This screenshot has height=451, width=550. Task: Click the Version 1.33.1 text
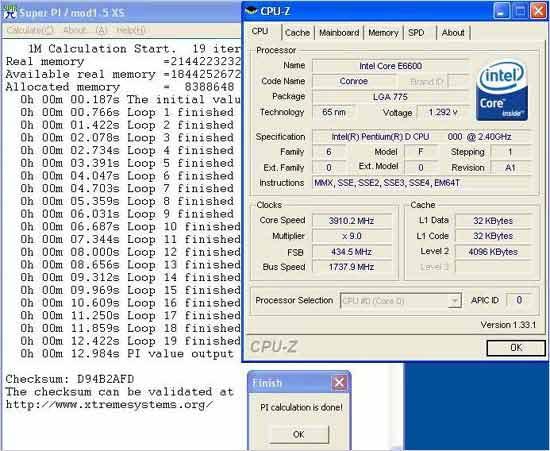coord(508,325)
